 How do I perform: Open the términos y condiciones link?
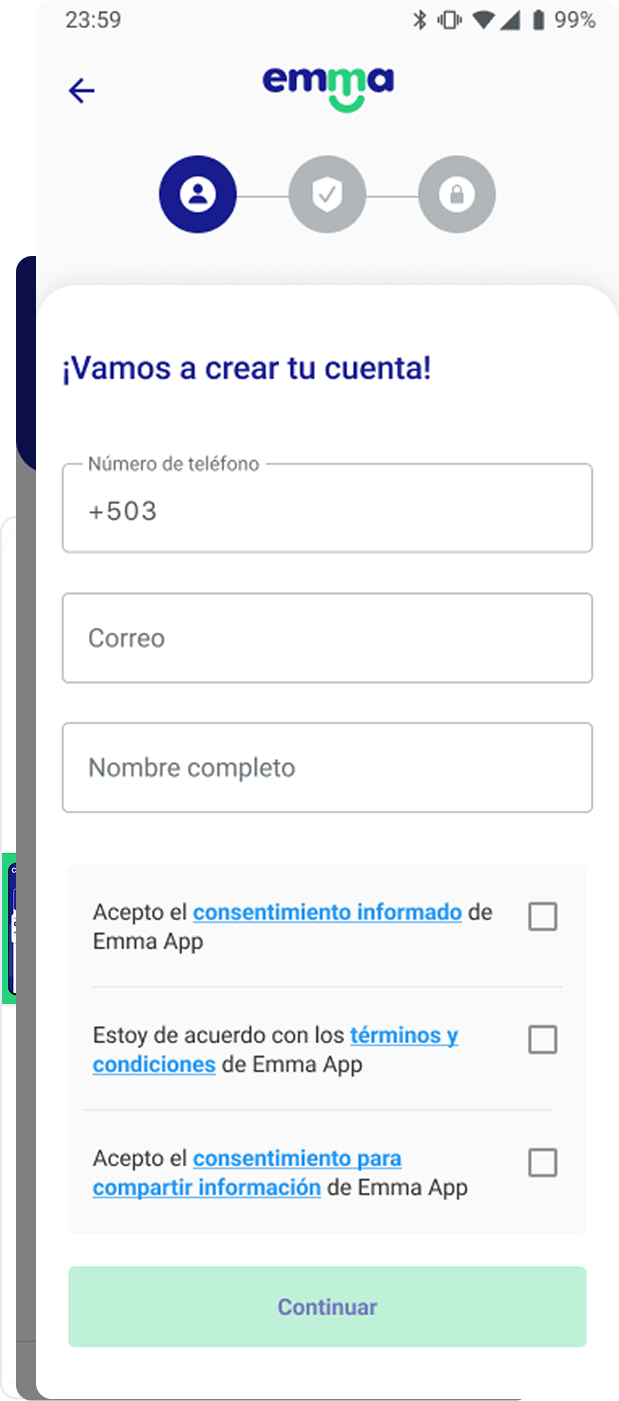pos(404,1035)
